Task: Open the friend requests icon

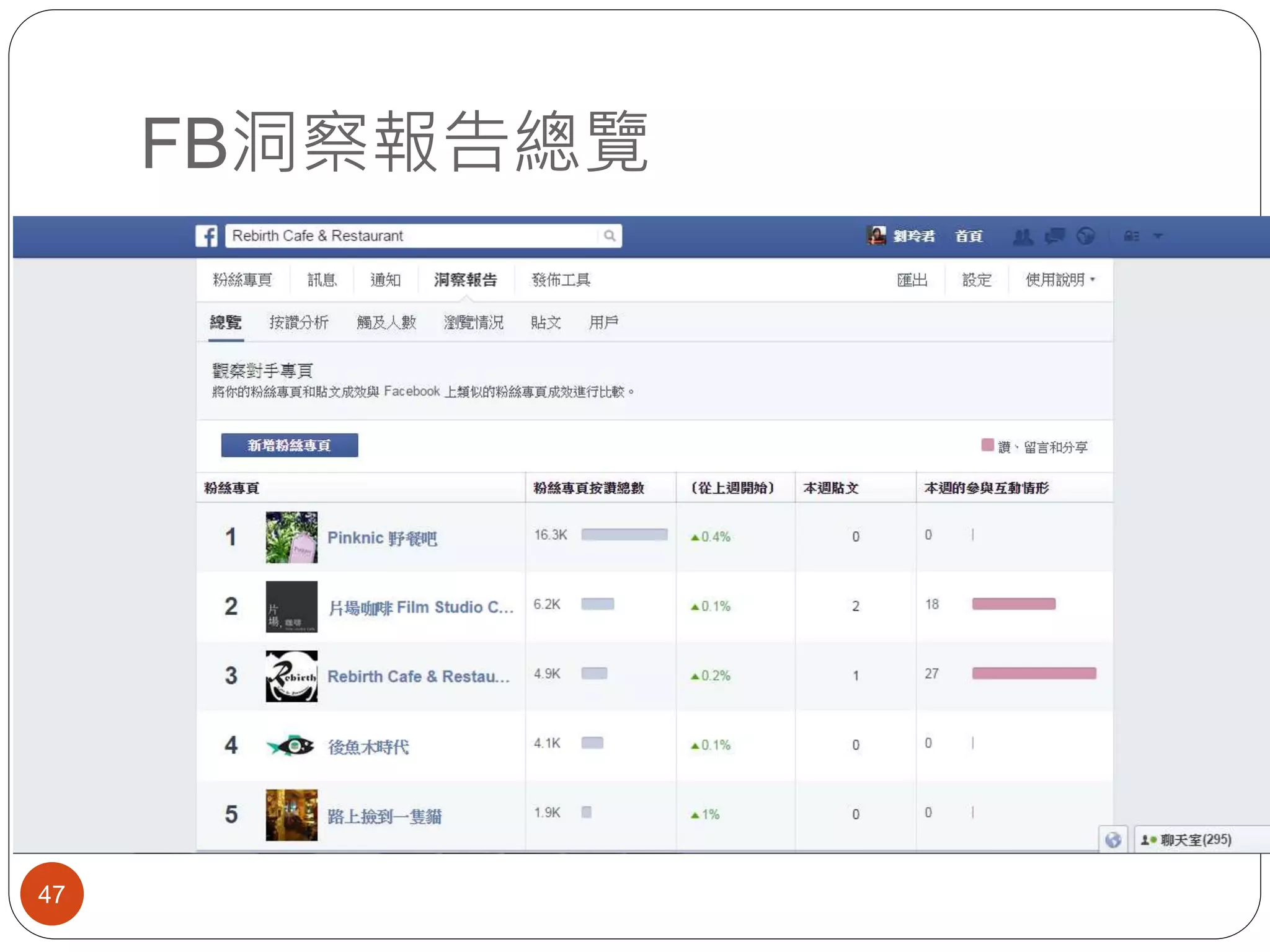Action: tap(1023, 236)
